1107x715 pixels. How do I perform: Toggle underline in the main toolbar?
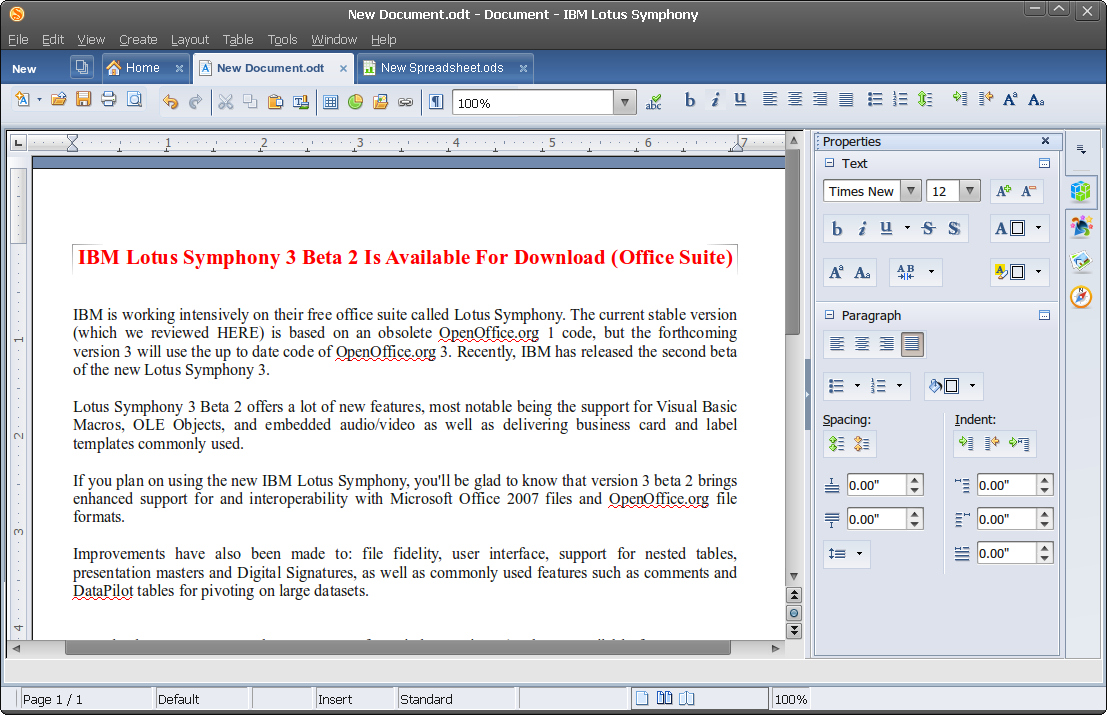coord(740,100)
